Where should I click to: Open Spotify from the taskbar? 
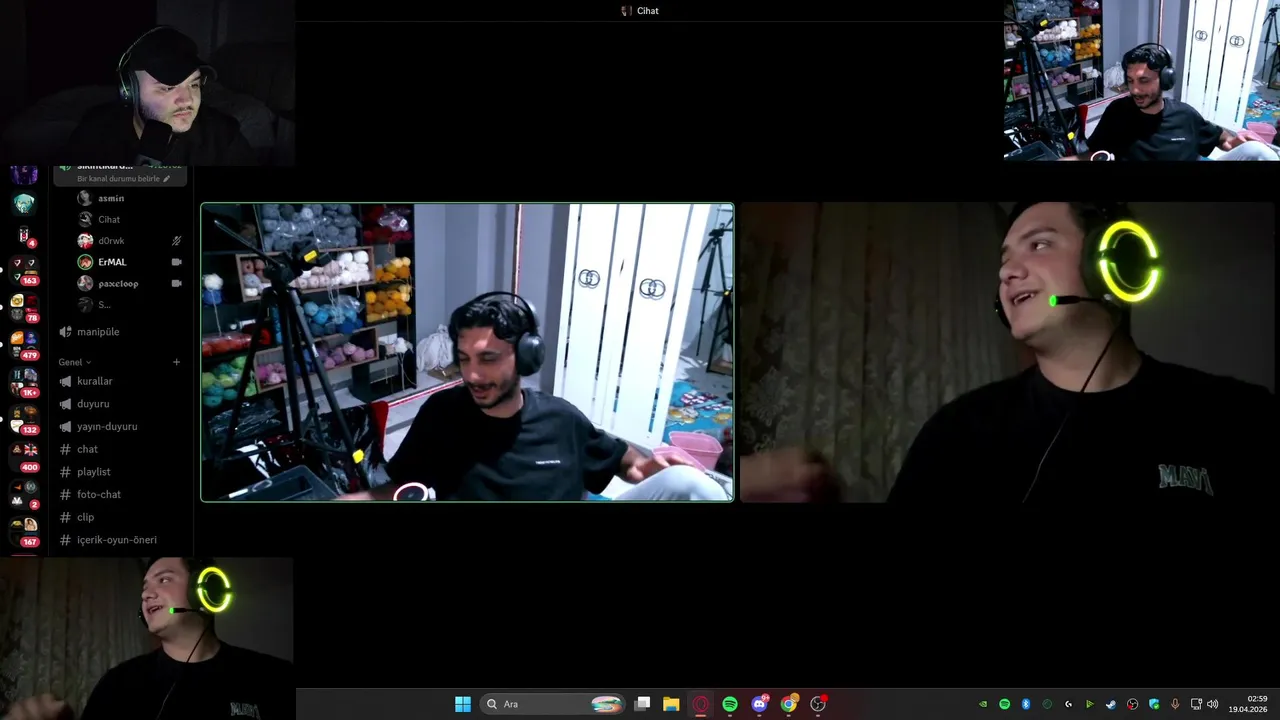tap(730, 704)
